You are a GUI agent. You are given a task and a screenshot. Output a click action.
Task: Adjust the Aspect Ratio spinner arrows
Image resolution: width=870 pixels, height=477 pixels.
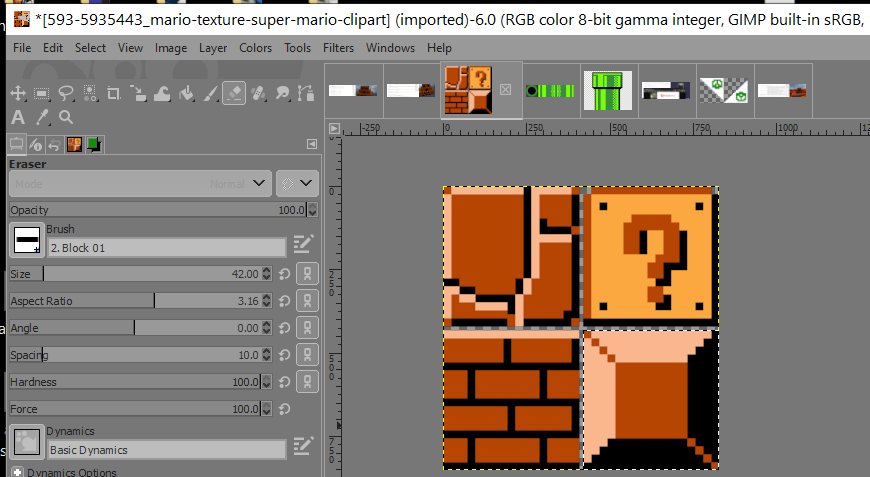click(x=267, y=301)
